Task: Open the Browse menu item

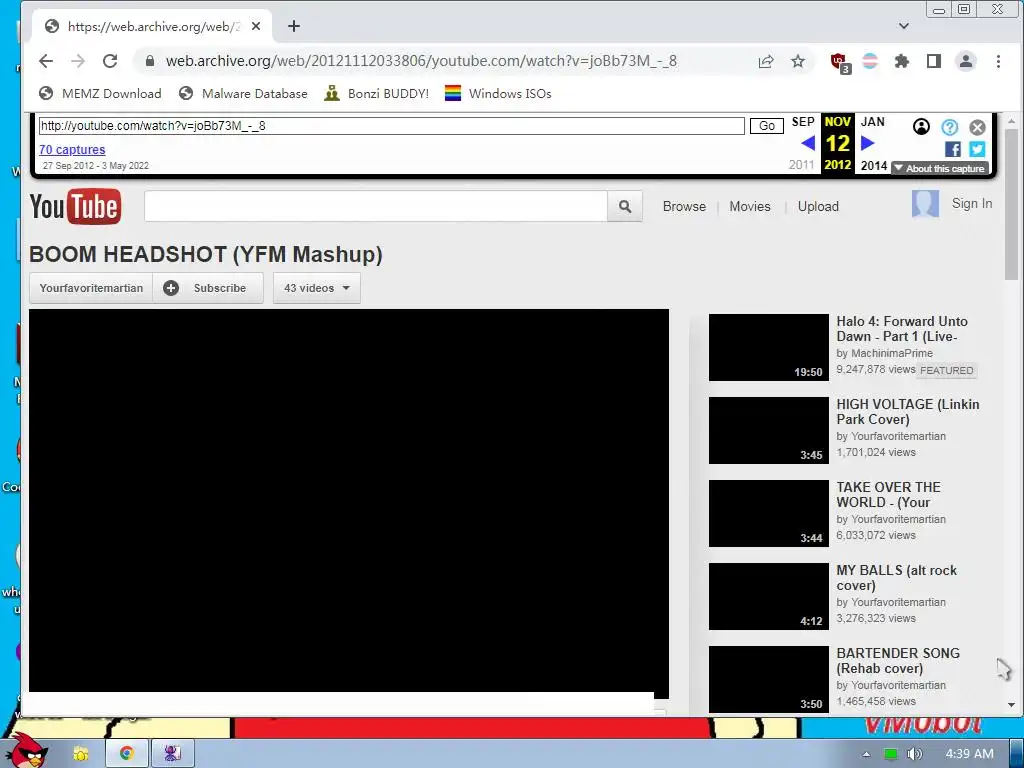Action: pos(684,206)
